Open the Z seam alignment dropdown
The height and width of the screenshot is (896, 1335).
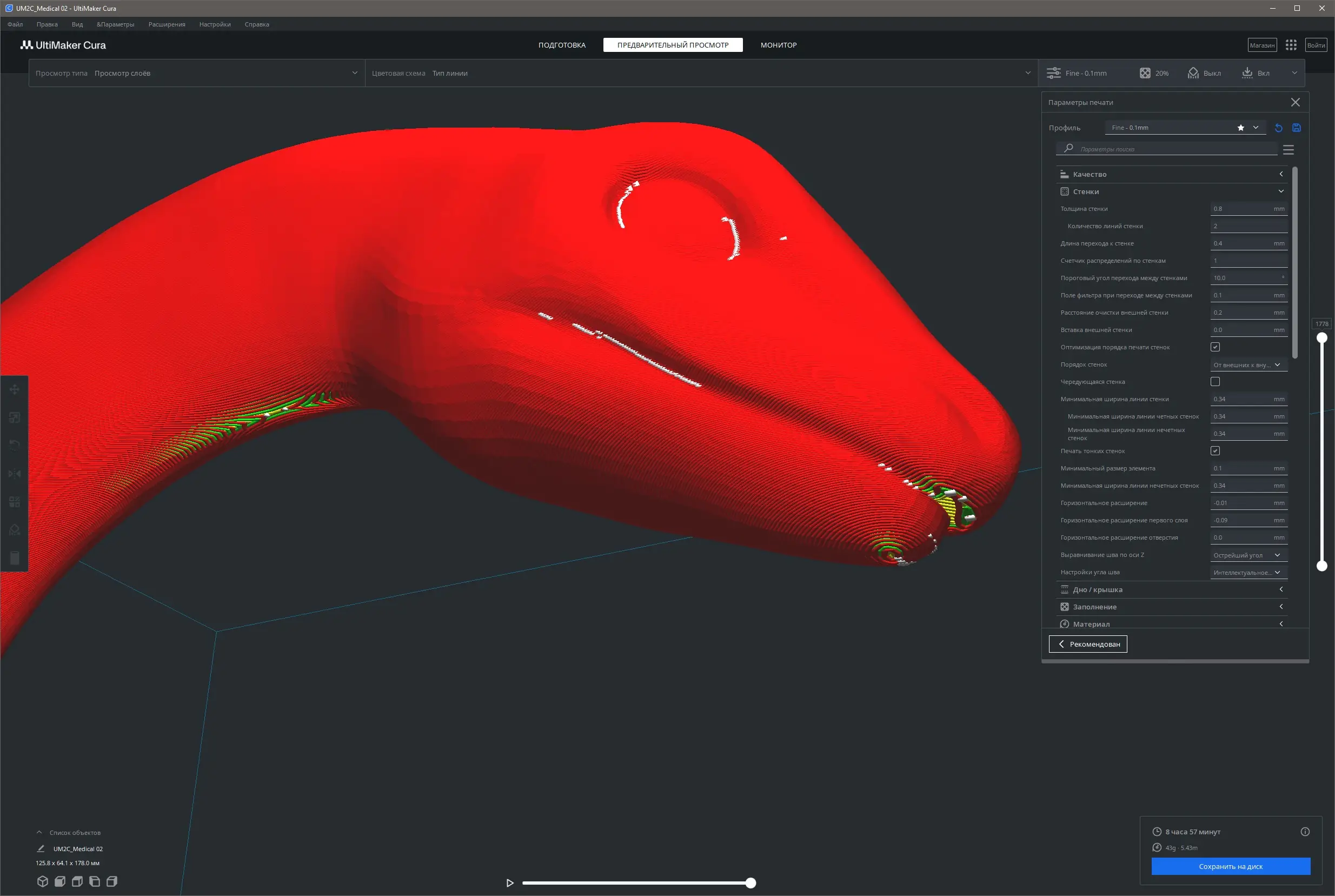(1248, 555)
